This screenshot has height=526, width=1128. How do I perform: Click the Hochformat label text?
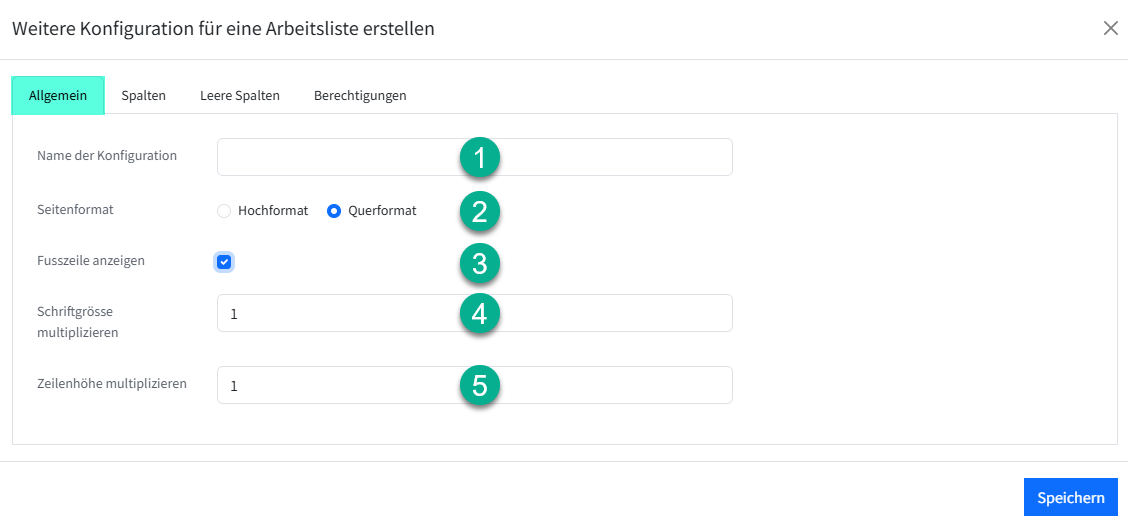coord(273,211)
